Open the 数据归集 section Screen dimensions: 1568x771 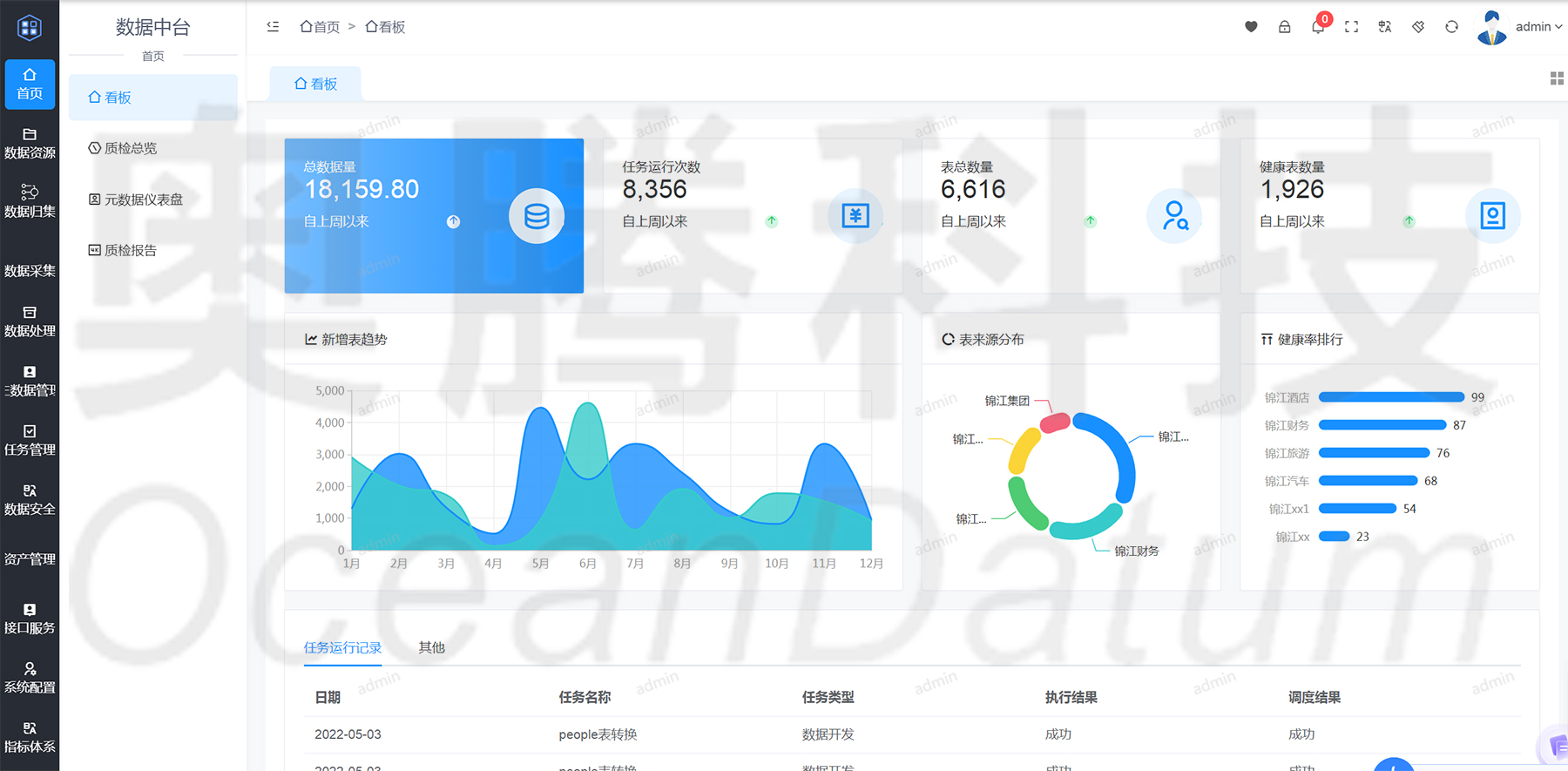[30, 202]
